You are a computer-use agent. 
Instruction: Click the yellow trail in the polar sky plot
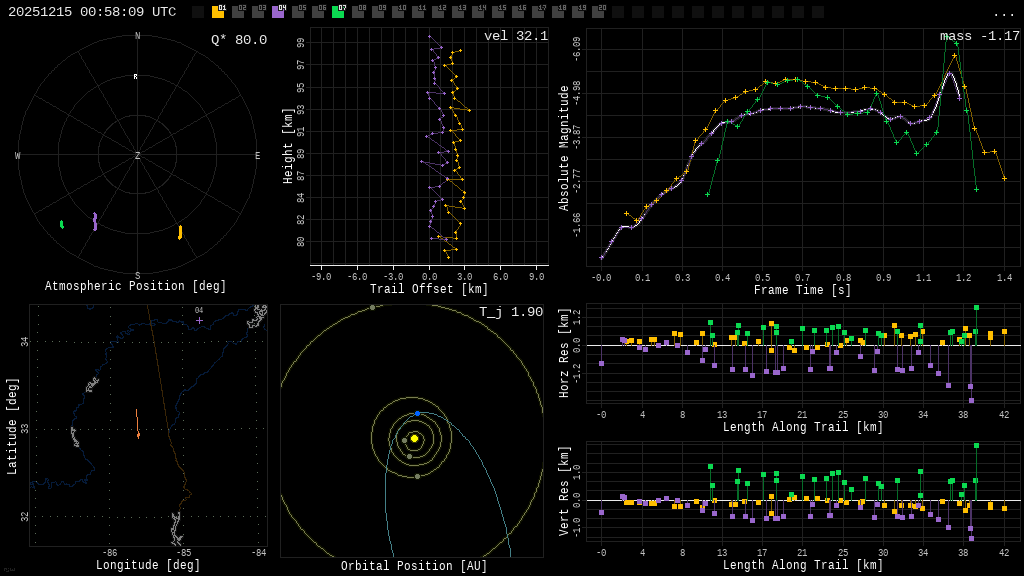click(180, 232)
